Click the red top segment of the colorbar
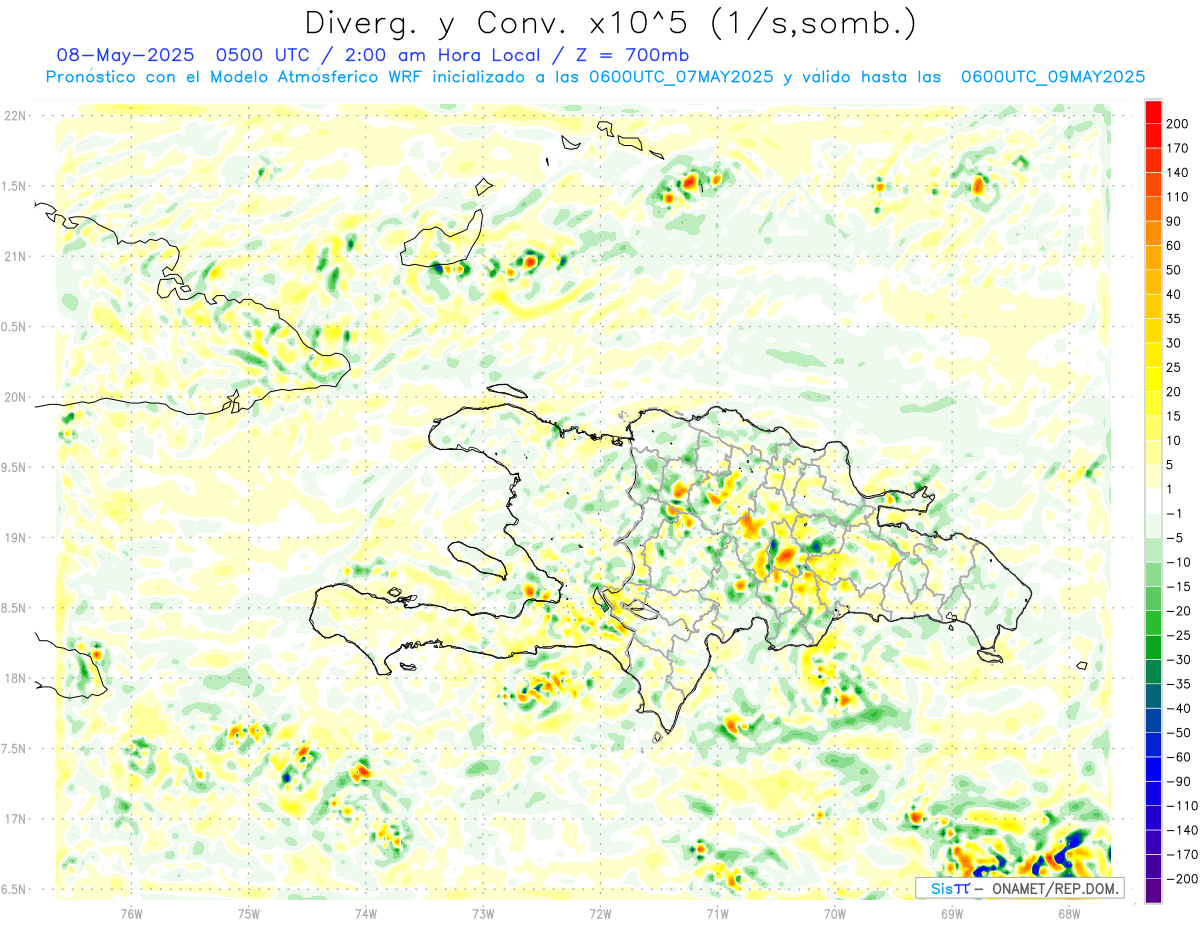 click(1153, 112)
